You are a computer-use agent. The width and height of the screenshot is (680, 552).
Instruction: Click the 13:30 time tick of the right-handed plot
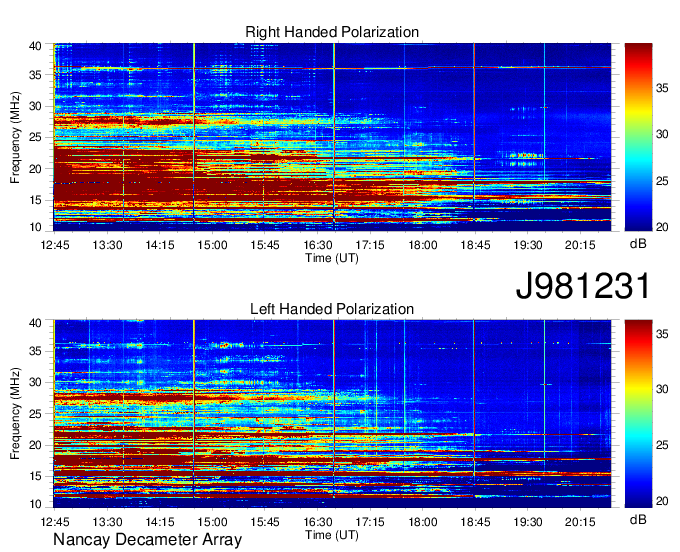(107, 245)
